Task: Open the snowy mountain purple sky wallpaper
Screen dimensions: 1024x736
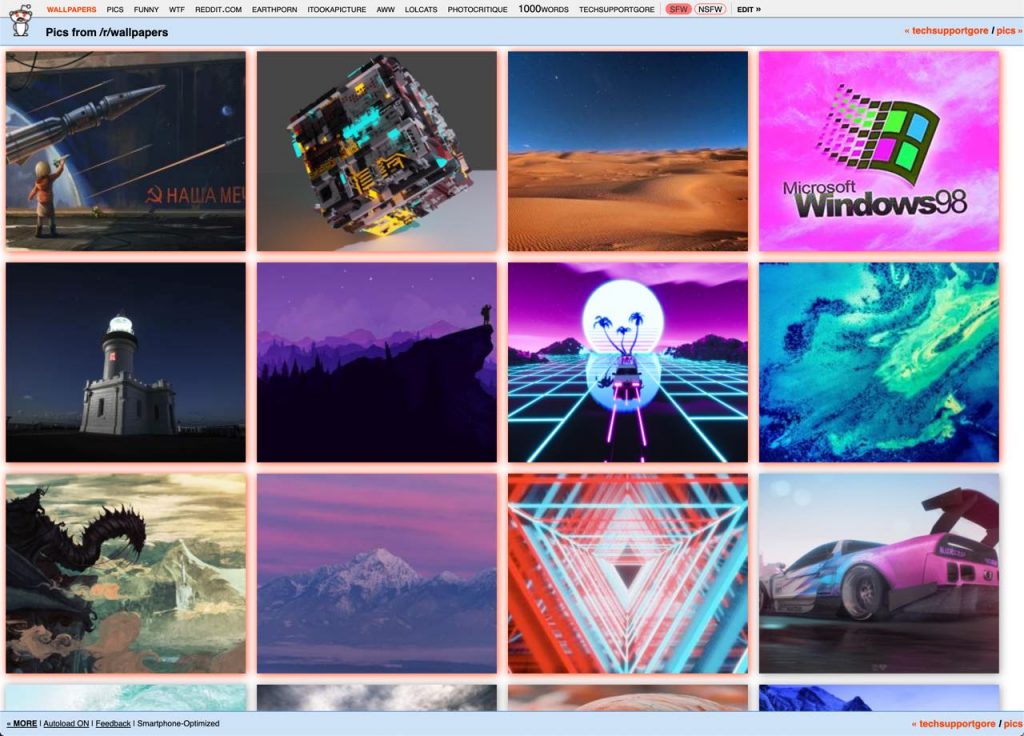Action: (377, 573)
